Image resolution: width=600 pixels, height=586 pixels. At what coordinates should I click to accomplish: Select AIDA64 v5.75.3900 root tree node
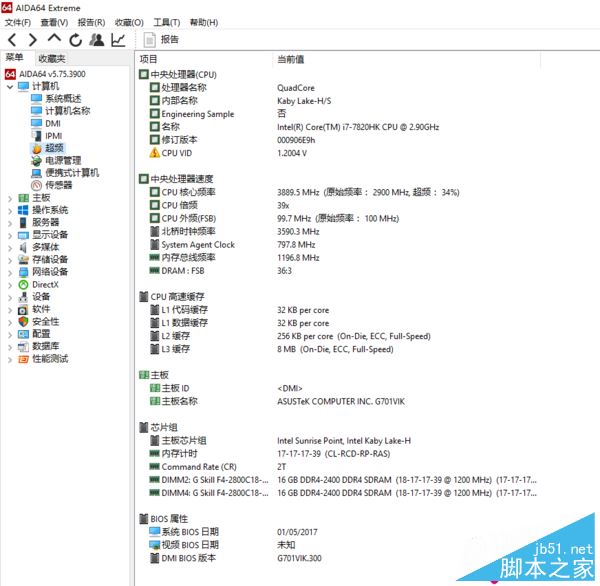pyautogui.click(x=45, y=74)
